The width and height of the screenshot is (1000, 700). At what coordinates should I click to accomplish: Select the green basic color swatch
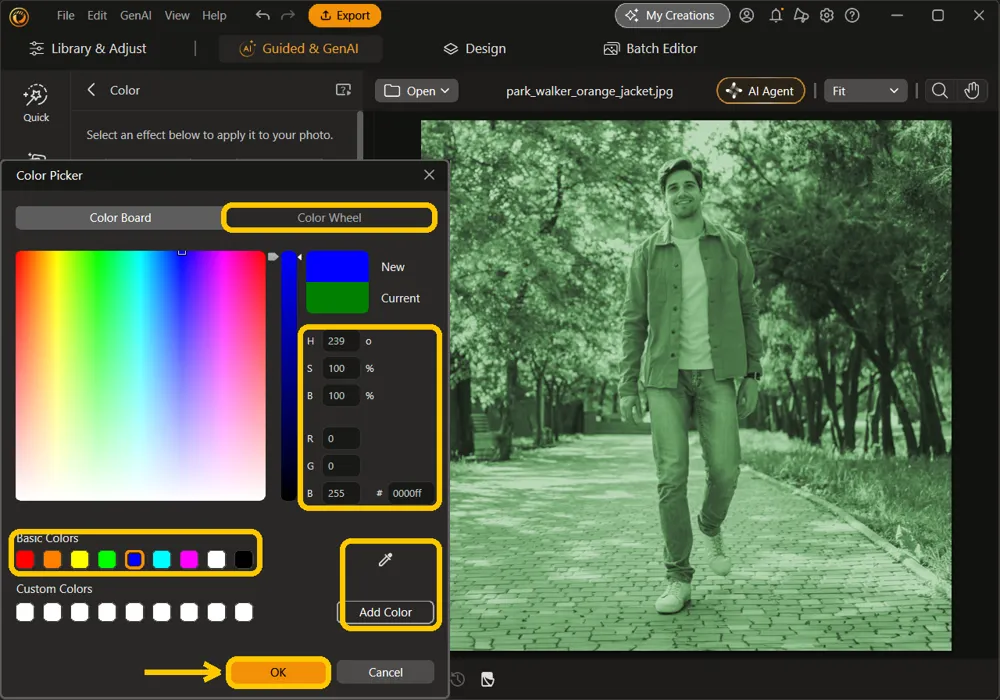[107, 559]
